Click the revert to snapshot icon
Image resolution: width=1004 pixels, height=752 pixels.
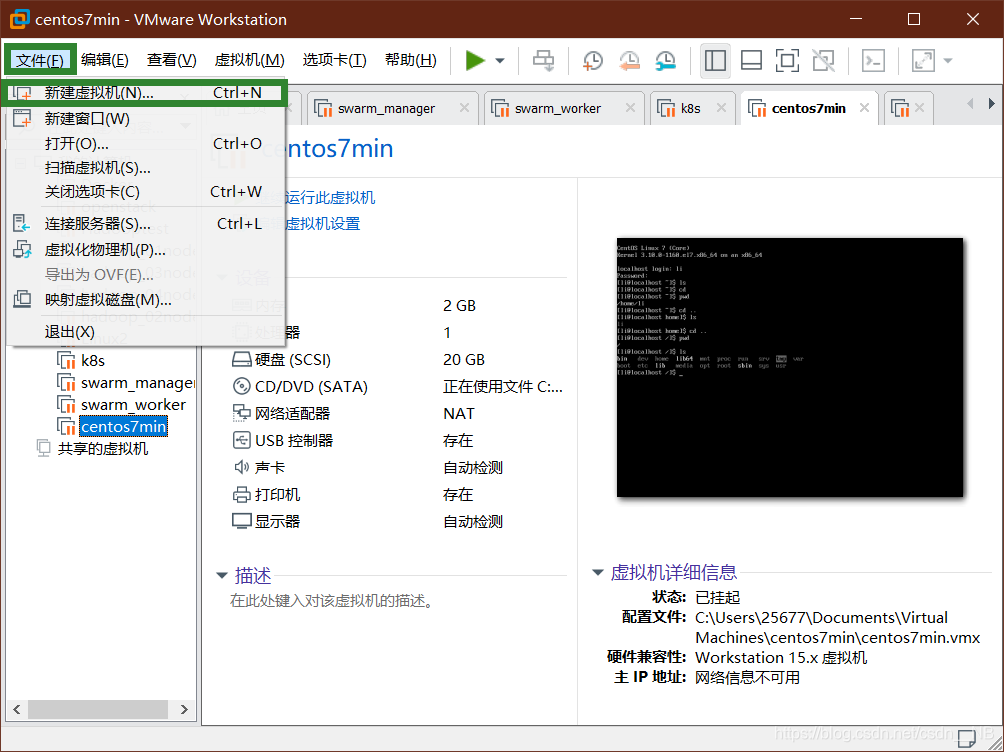click(x=629, y=60)
